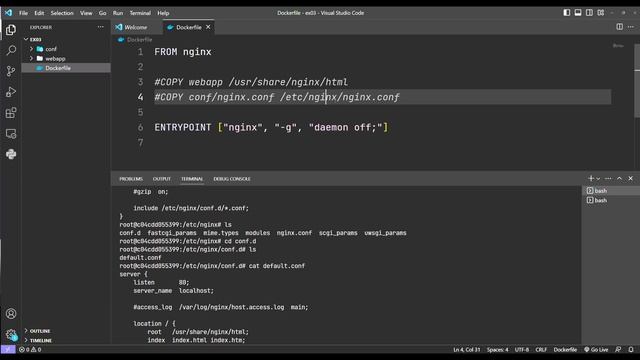Switch to Output panel tab
The width and height of the screenshot is (640, 360).
pyautogui.click(x=162, y=179)
